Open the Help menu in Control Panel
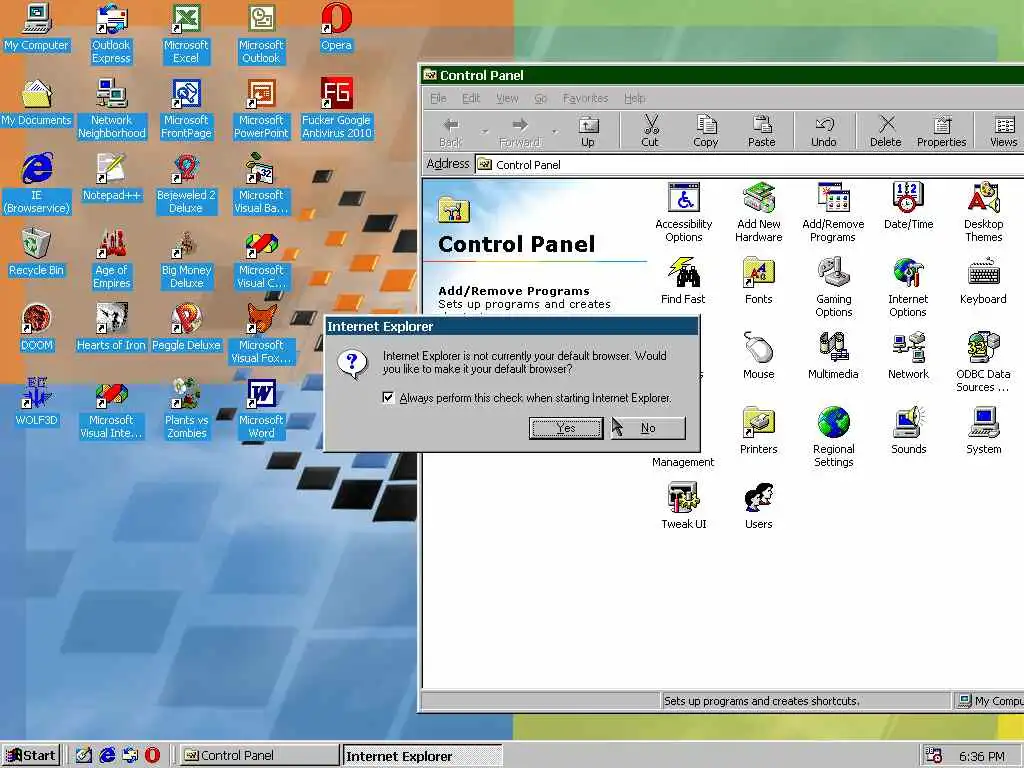The width and height of the screenshot is (1024, 768). click(634, 98)
